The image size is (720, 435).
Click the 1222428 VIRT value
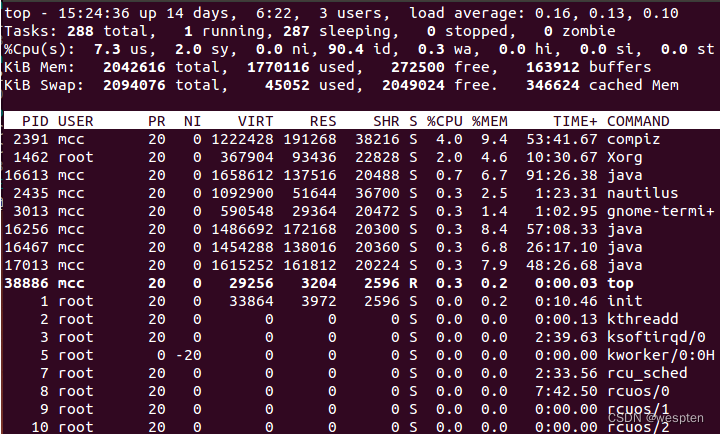[242, 140]
